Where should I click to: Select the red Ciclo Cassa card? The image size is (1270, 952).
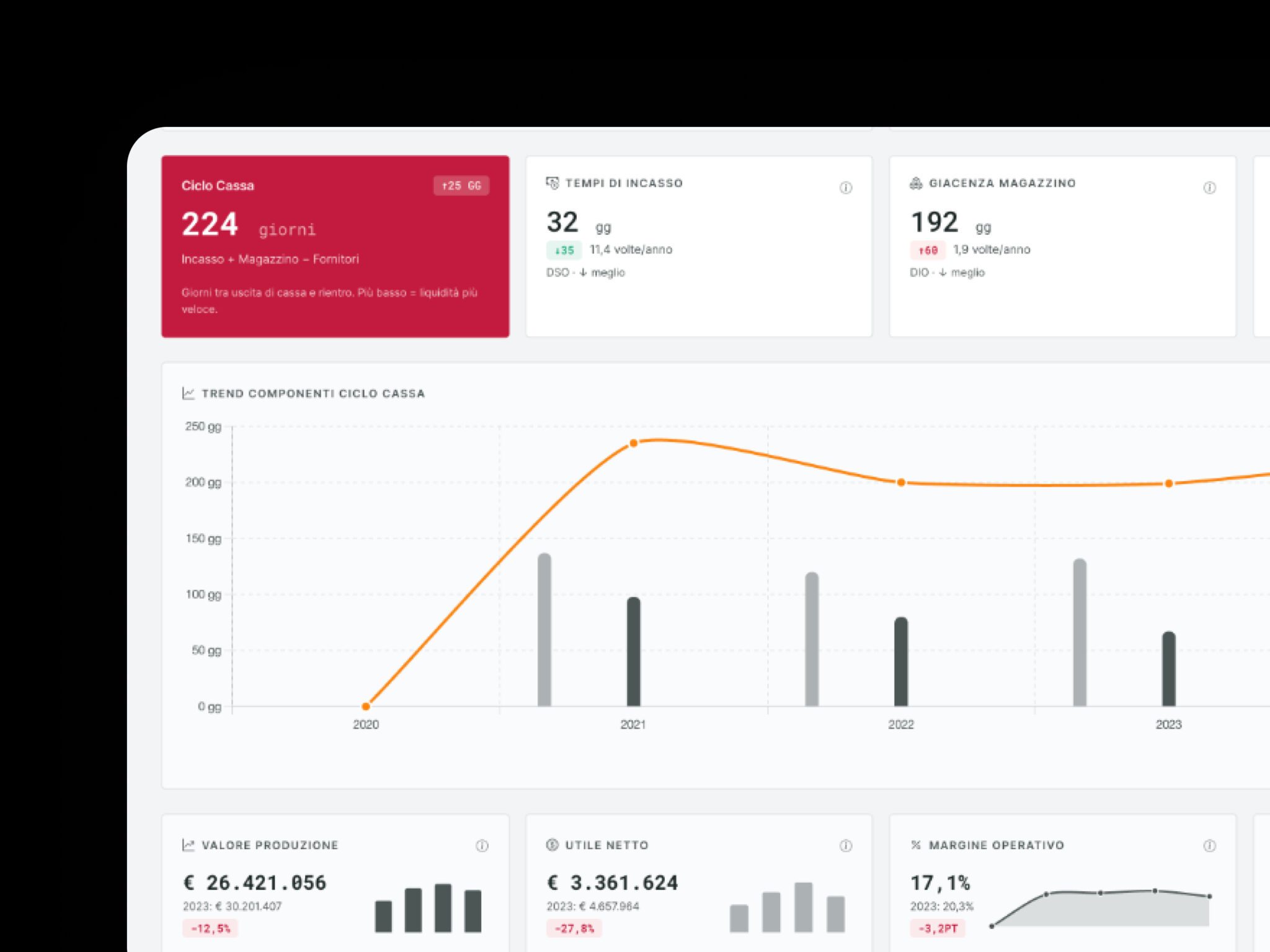pyautogui.click(x=335, y=246)
